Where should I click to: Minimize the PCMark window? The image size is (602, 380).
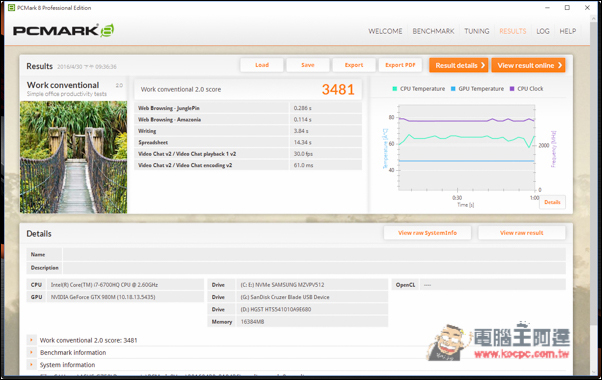pos(547,8)
